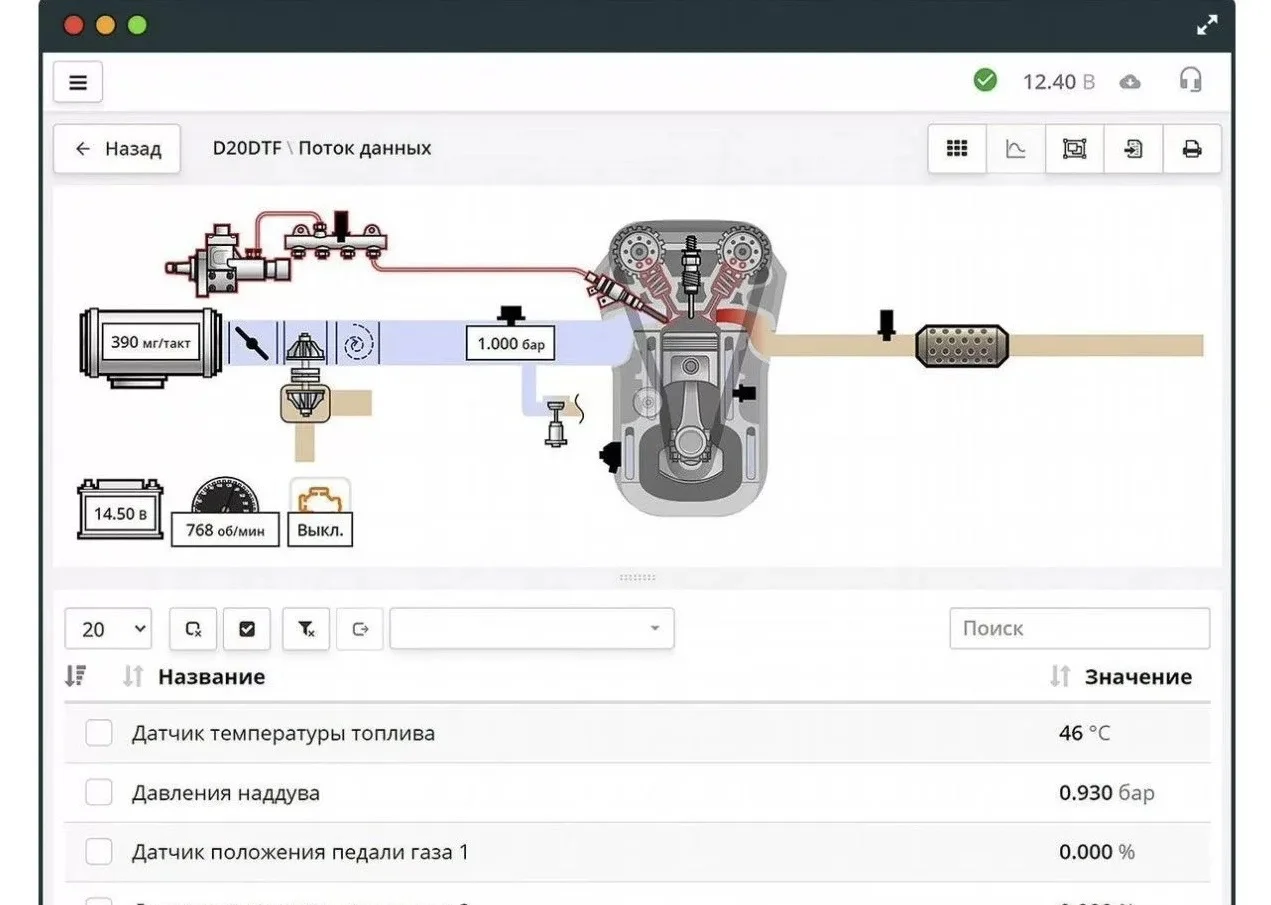1271x905 pixels.
Task: Click the air flow 390 мг/такт value
Action: pos(151,343)
